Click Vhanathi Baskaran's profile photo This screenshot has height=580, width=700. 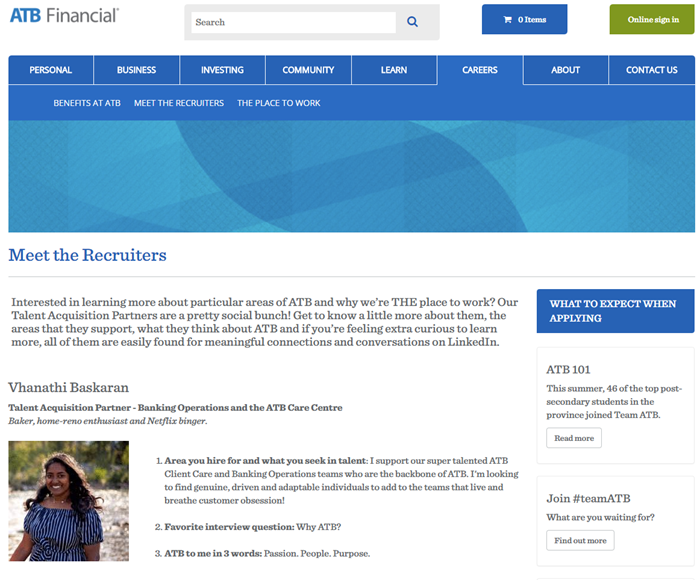[68, 501]
